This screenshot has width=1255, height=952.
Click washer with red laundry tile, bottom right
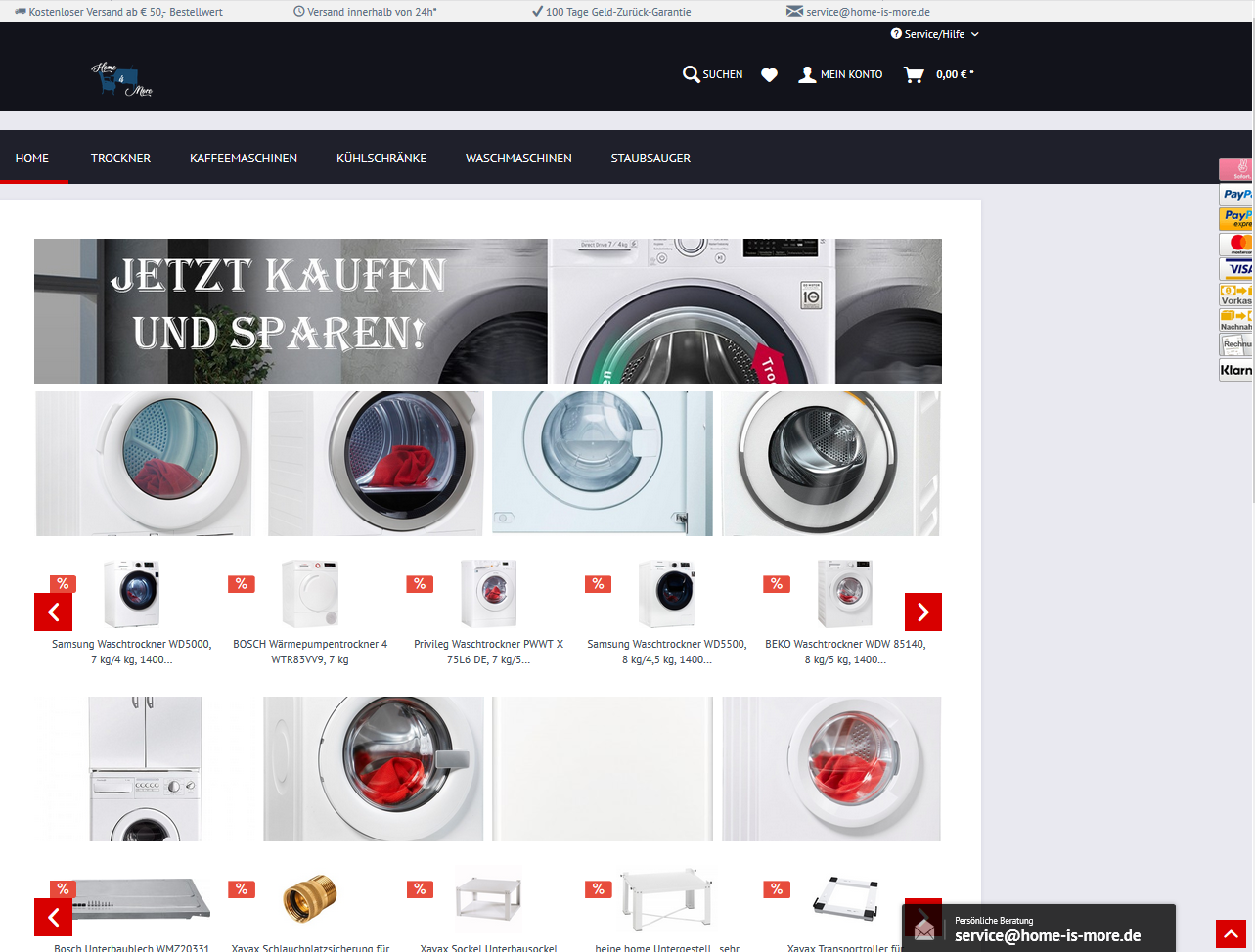pyautogui.click(x=831, y=769)
